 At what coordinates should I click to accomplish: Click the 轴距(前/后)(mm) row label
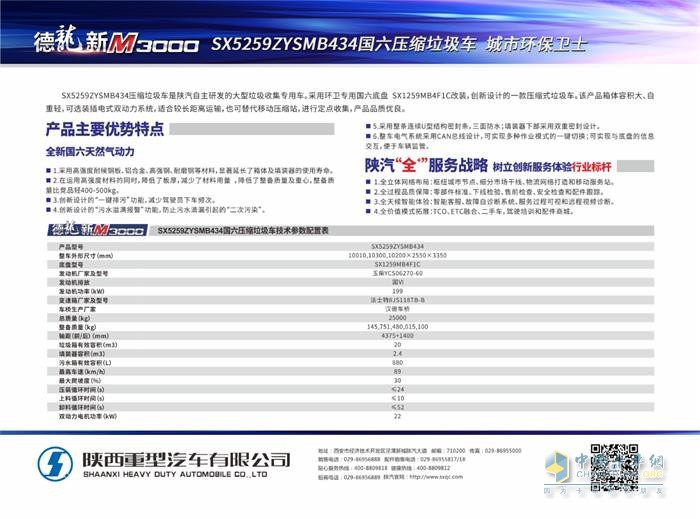[84, 336]
